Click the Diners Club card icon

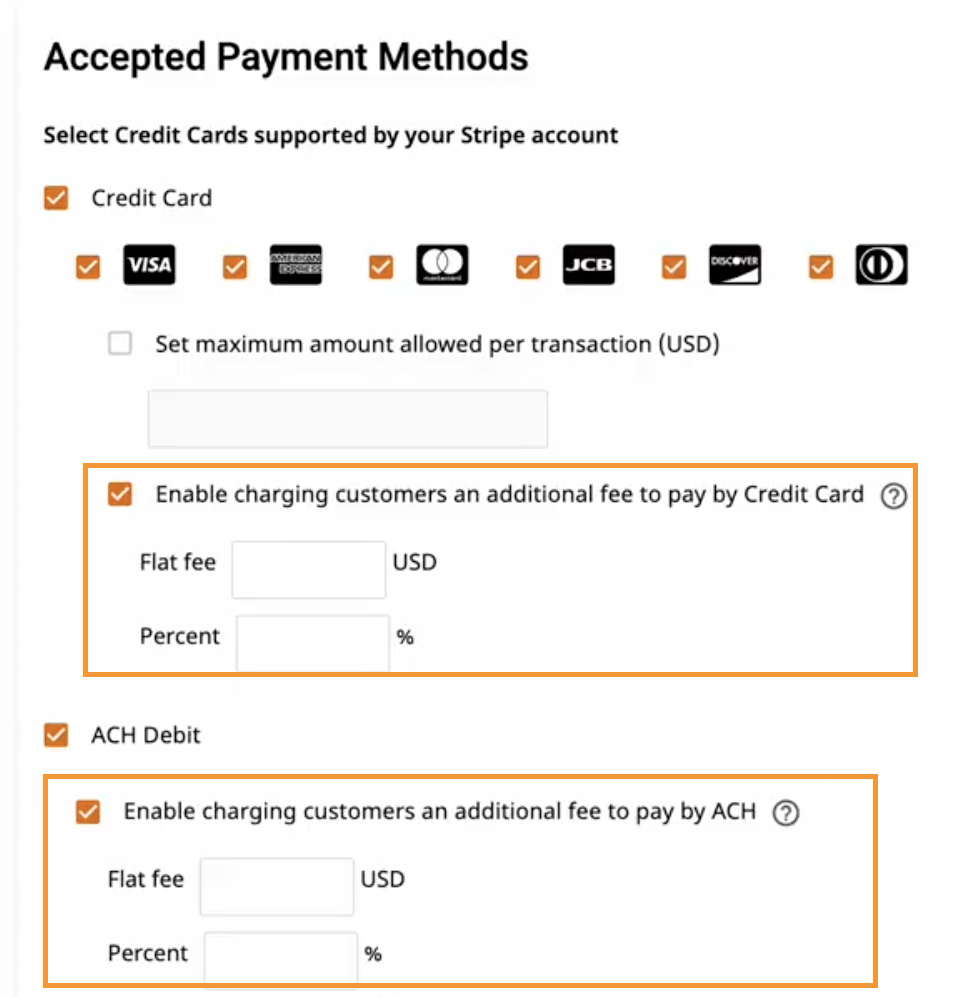882,265
